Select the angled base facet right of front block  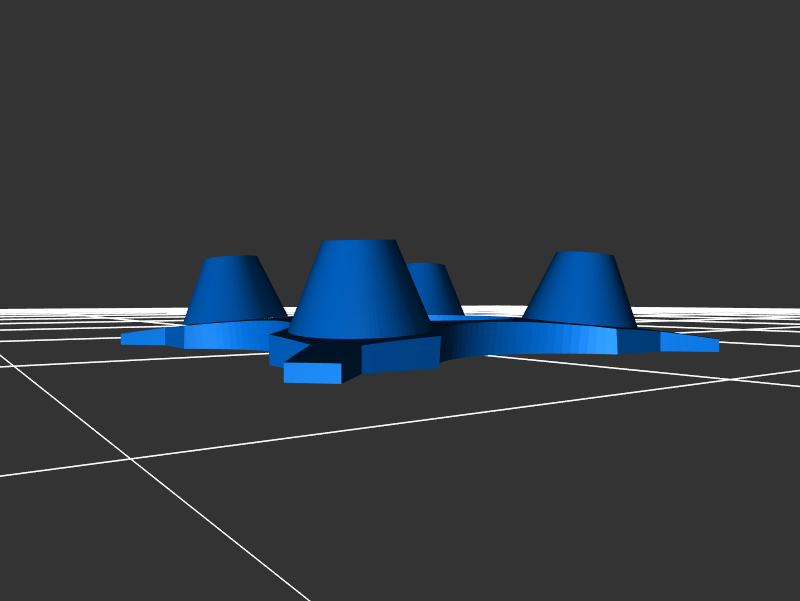(x=400, y=354)
